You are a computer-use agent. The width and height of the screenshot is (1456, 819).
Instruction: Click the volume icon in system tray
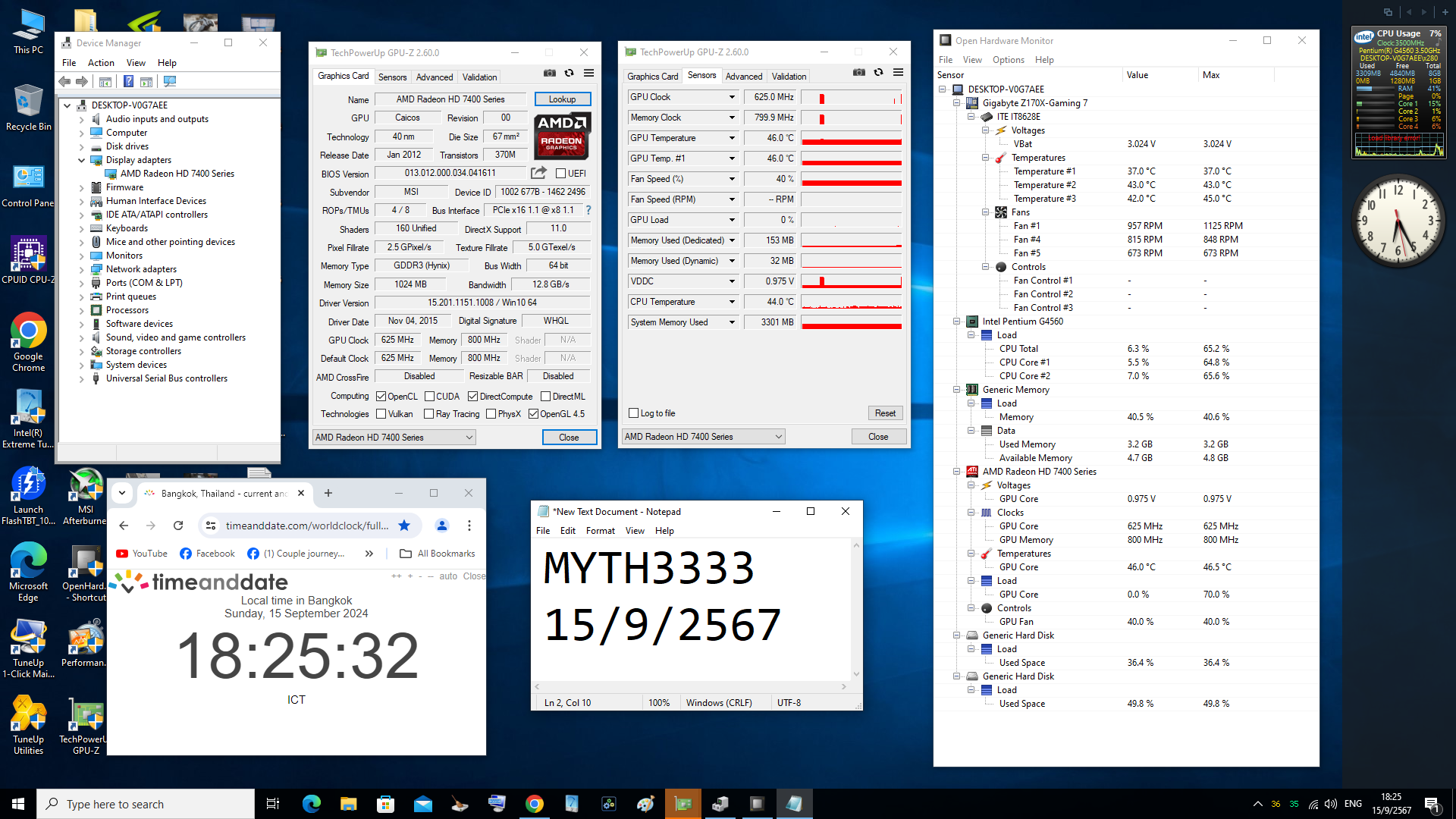tap(1331, 804)
